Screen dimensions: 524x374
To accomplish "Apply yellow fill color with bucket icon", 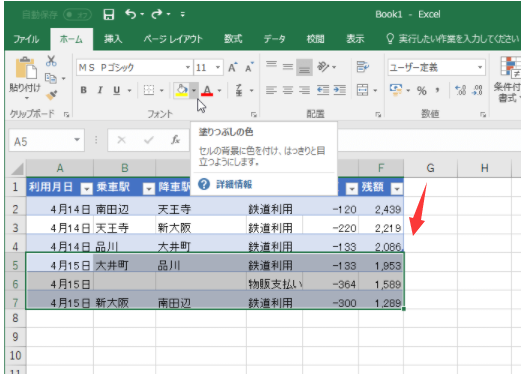I will coord(181,91).
